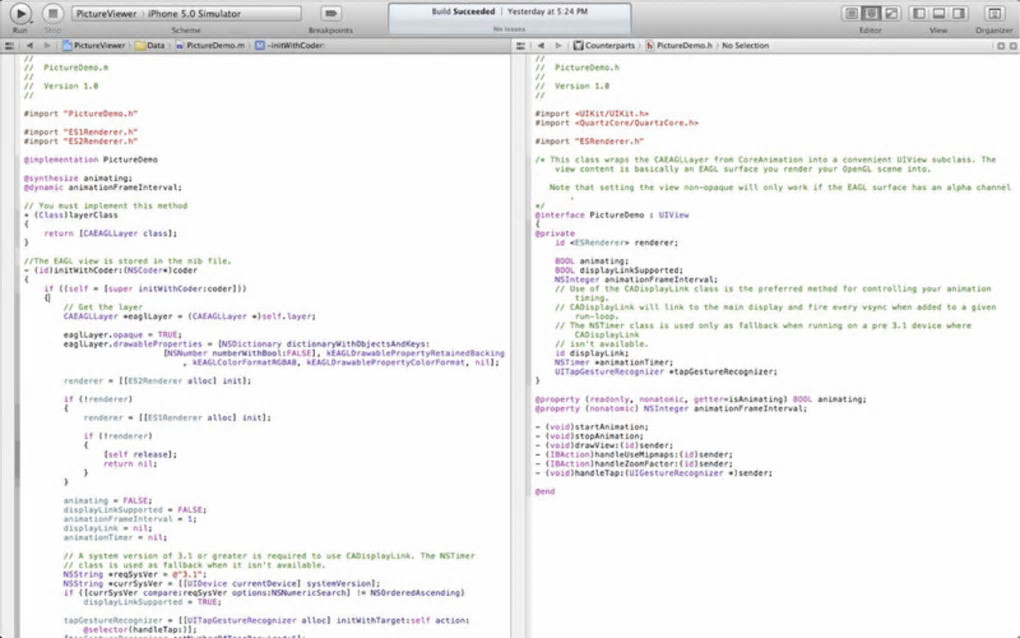Switch to the Standard editor

click(x=851, y=14)
